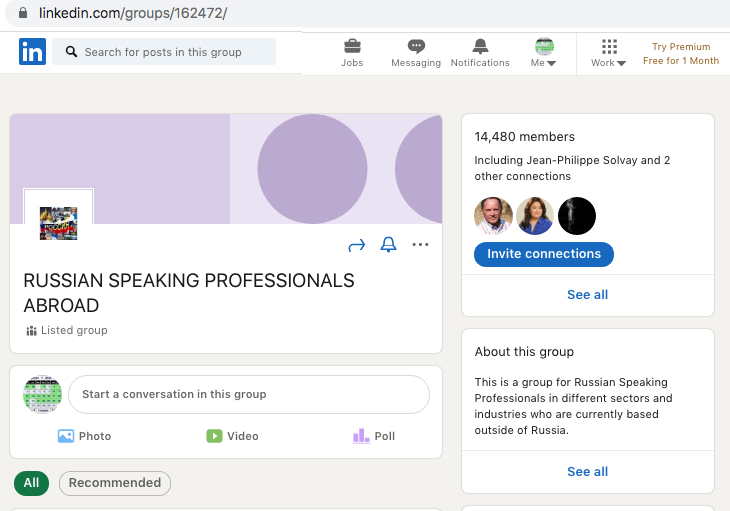The height and width of the screenshot is (511, 730).
Task: Select the Recommended feed filter
Action: pos(115,483)
